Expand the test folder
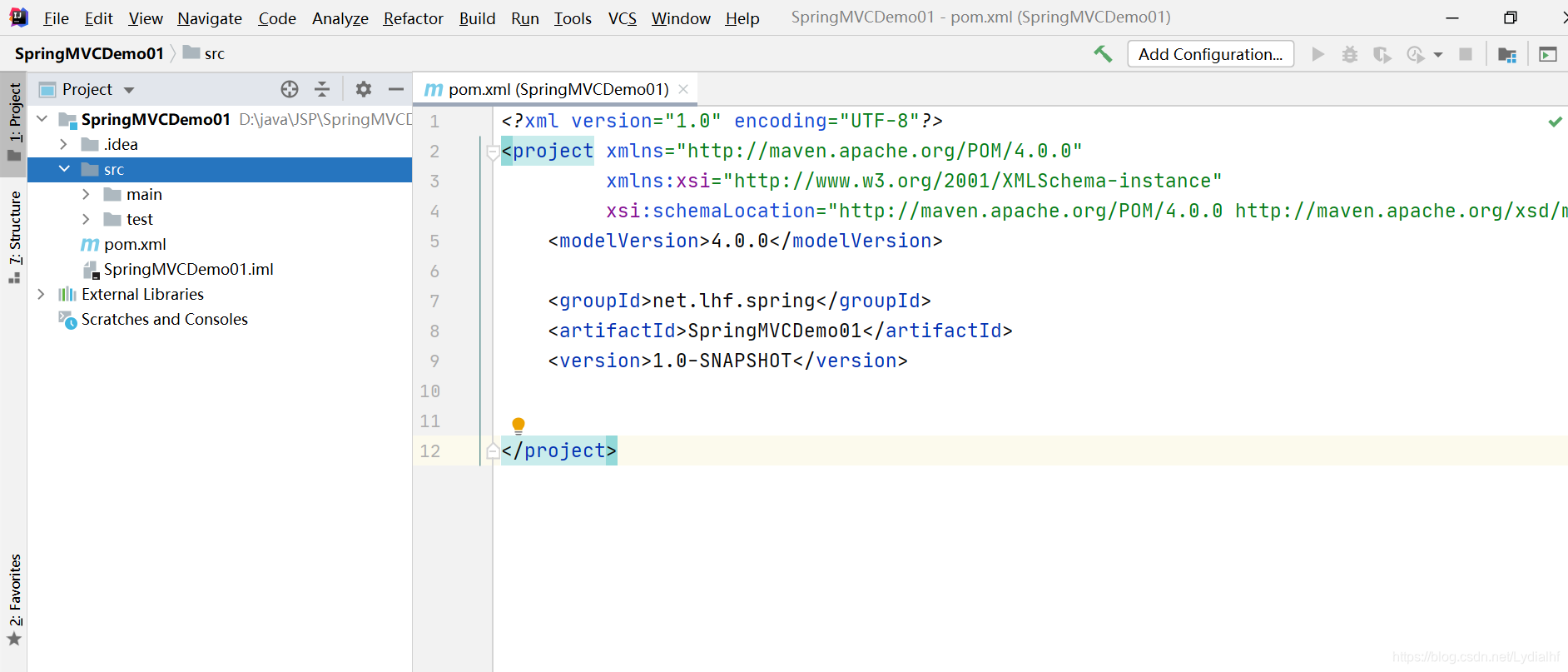Viewport: 1568px width, 672px height. tap(86, 219)
